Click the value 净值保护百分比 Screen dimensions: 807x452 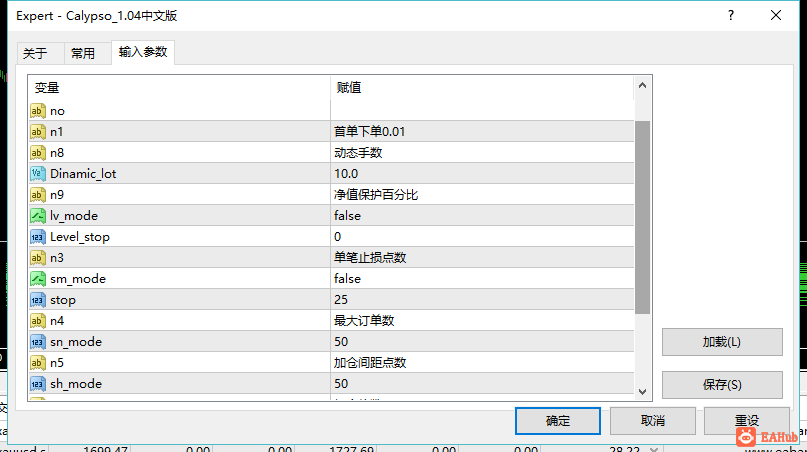coord(376,195)
